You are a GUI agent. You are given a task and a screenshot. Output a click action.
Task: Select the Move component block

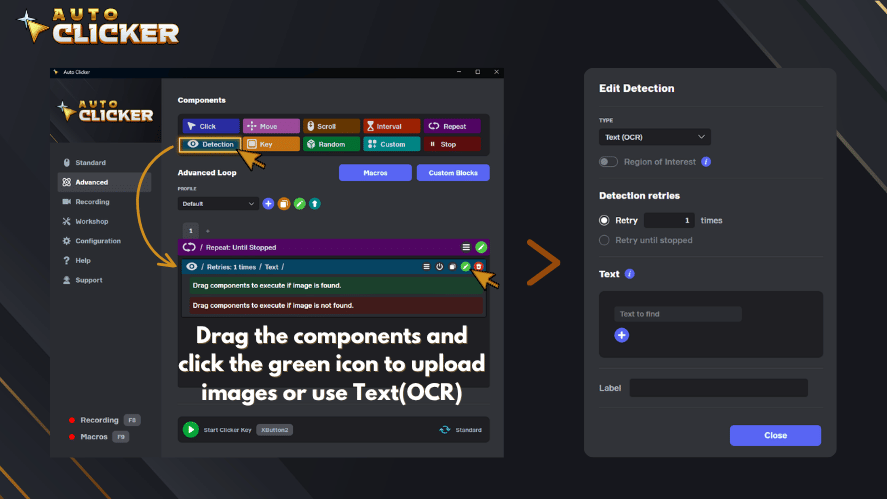tap(271, 126)
